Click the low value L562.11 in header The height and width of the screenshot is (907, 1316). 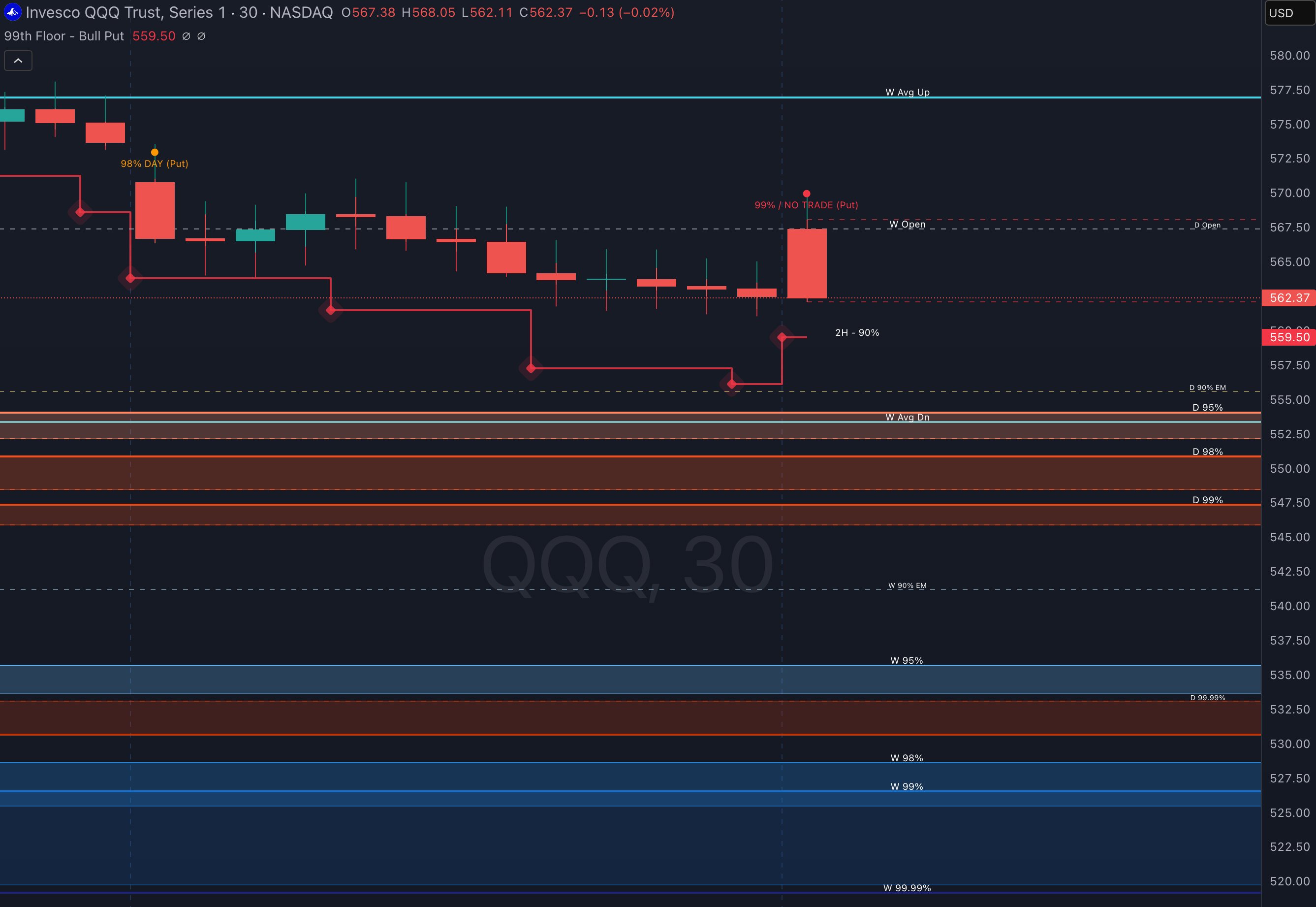[487, 12]
